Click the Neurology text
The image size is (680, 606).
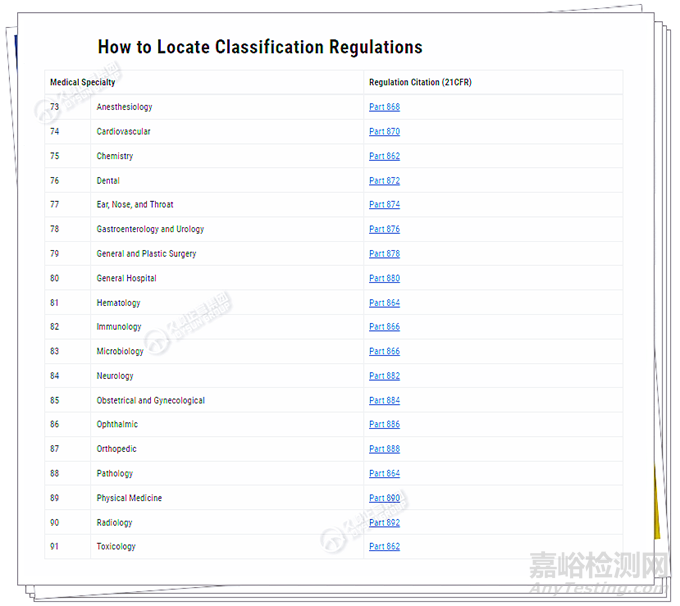click(x=115, y=376)
